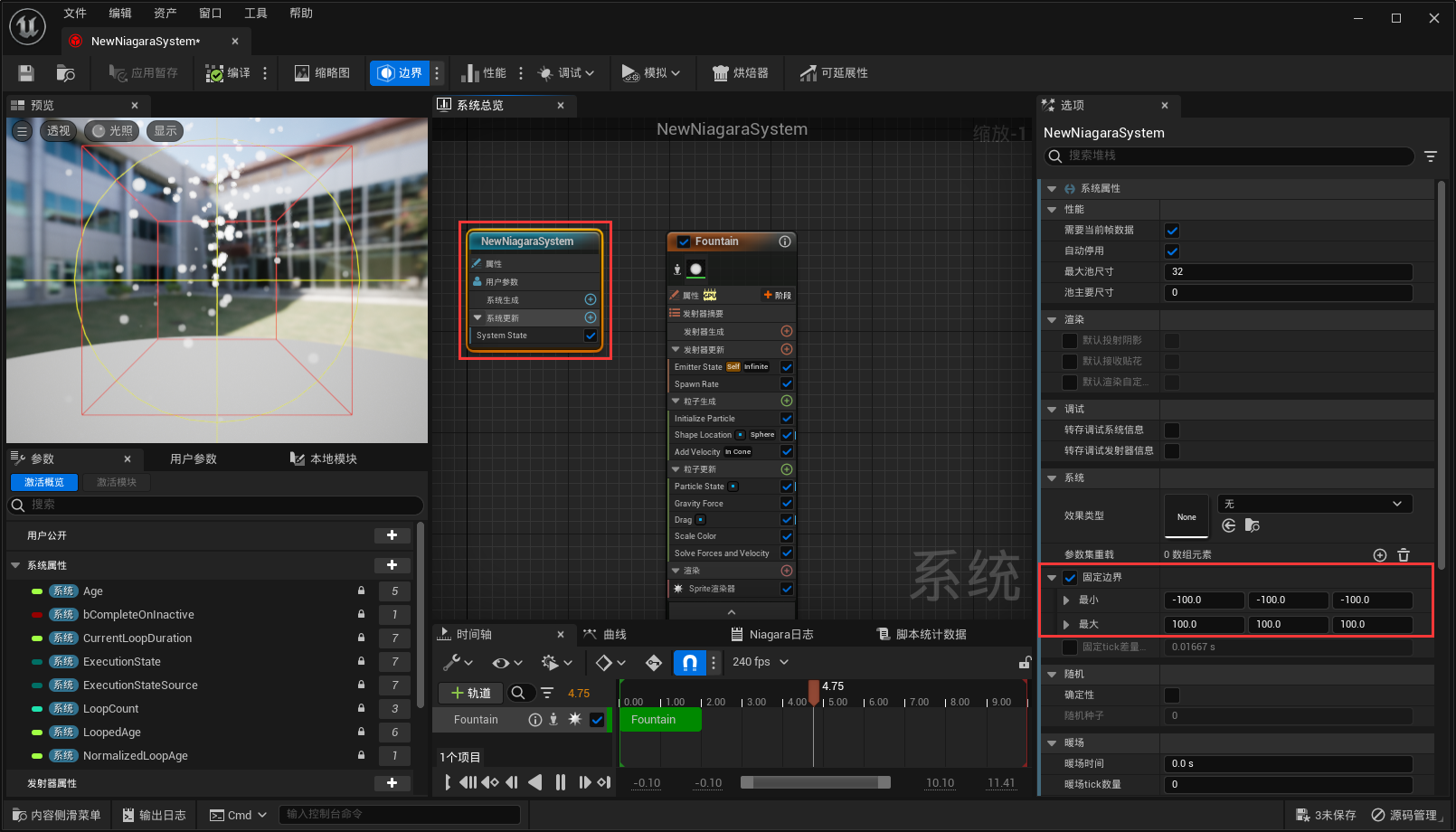
Task: Click the 显示 show button in viewport
Action: 165,131
